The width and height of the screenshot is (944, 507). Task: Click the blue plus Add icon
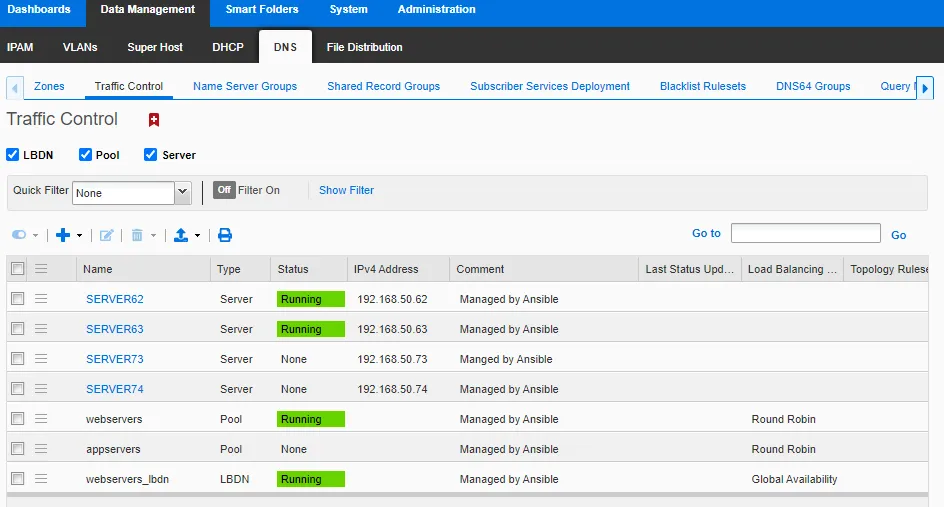[63, 235]
